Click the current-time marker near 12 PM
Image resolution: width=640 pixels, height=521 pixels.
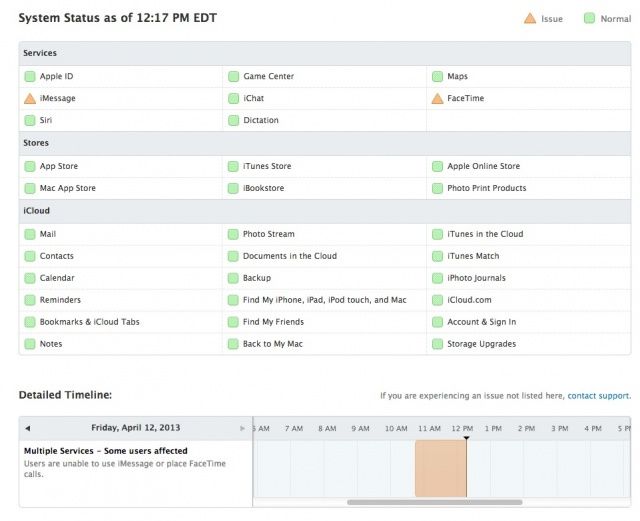[467, 438]
